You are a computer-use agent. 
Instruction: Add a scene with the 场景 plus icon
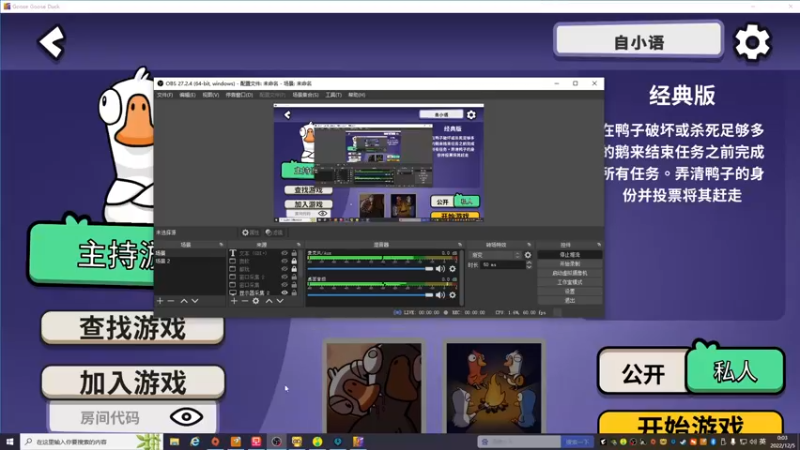click(x=160, y=301)
